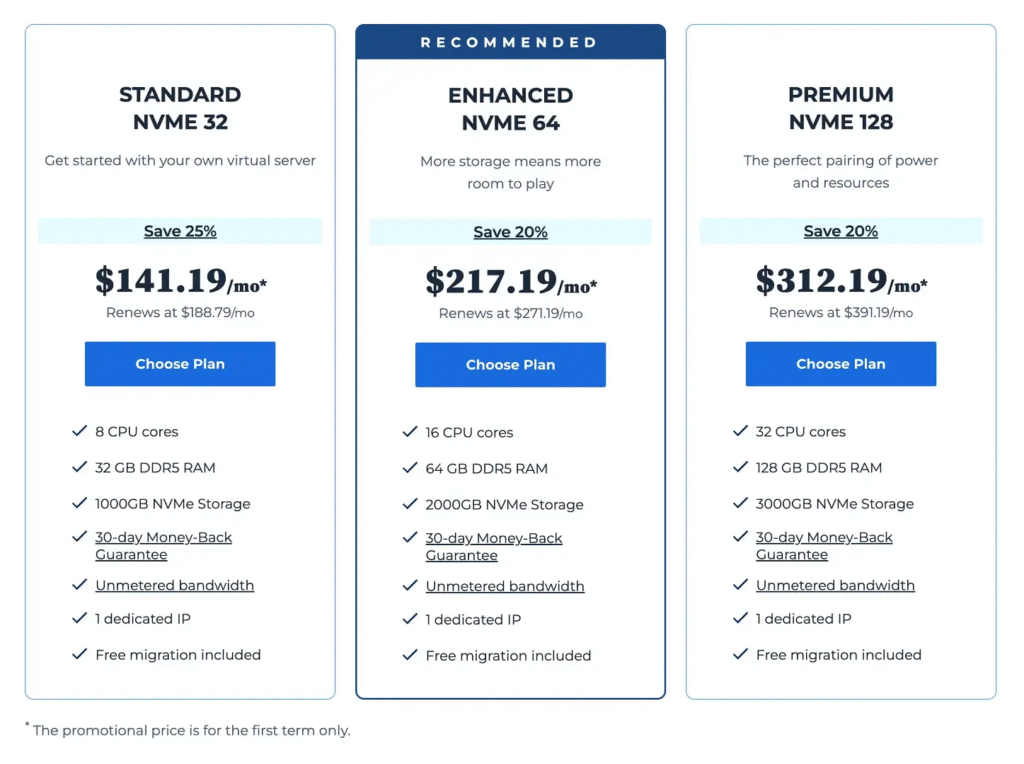Viewport: 1024px width, 764px height.
Task: Click Unmetered bandwidth link in Premium plan
Action: 835,585
